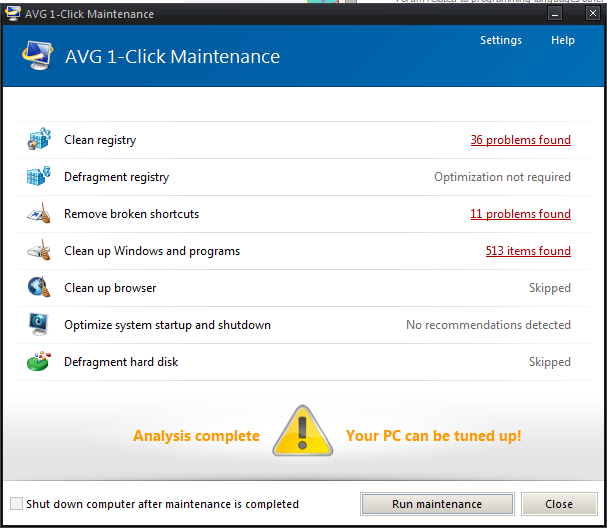
Task: Click the Clean up browser globe icon
Action: point(39,287)
